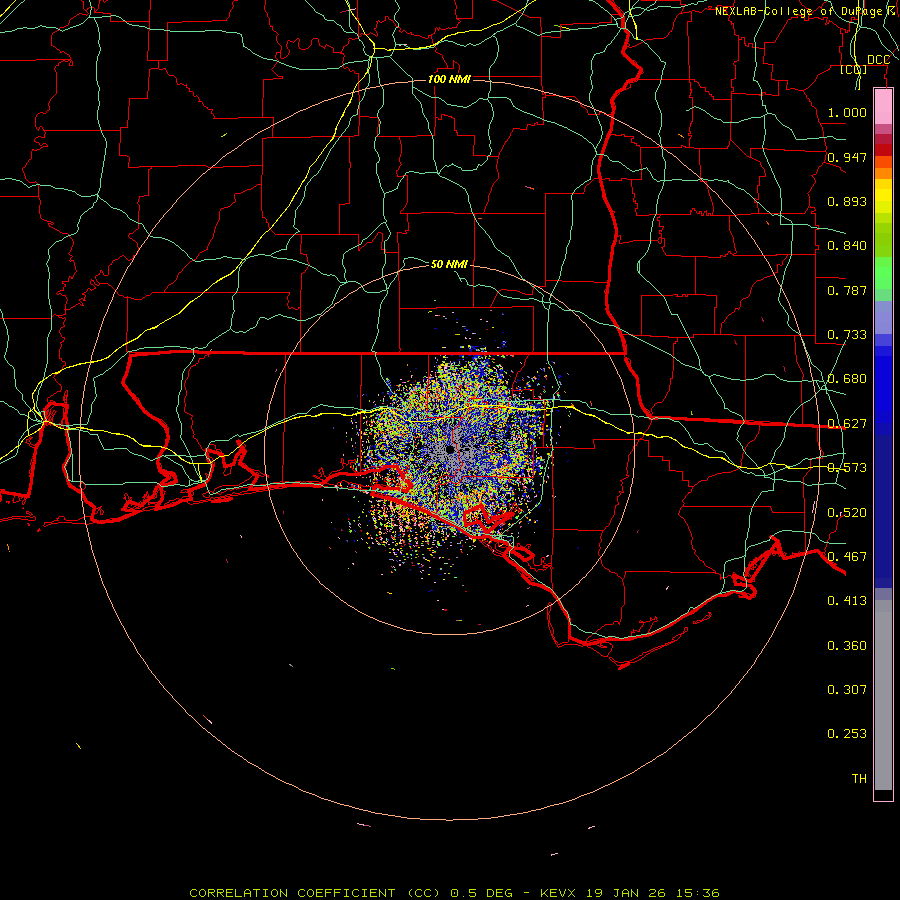Screen dimensions: 900x900
Task: Click the 100 NMI range ring label
Action: pyautogui.click(x=449, y=79)
